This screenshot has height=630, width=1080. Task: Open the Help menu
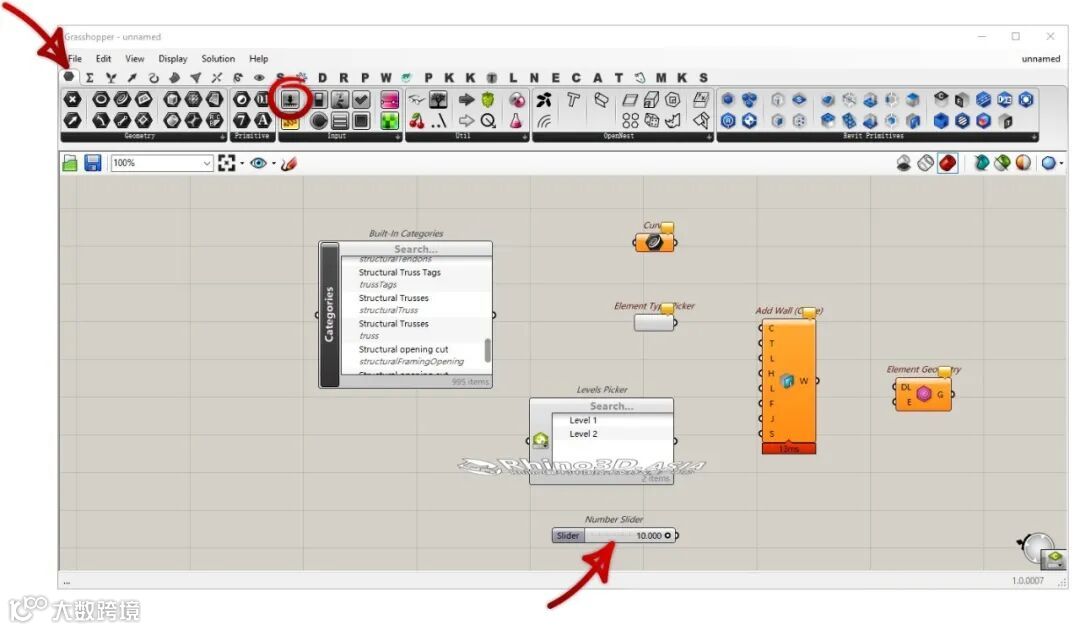click(x=258, y=59)
